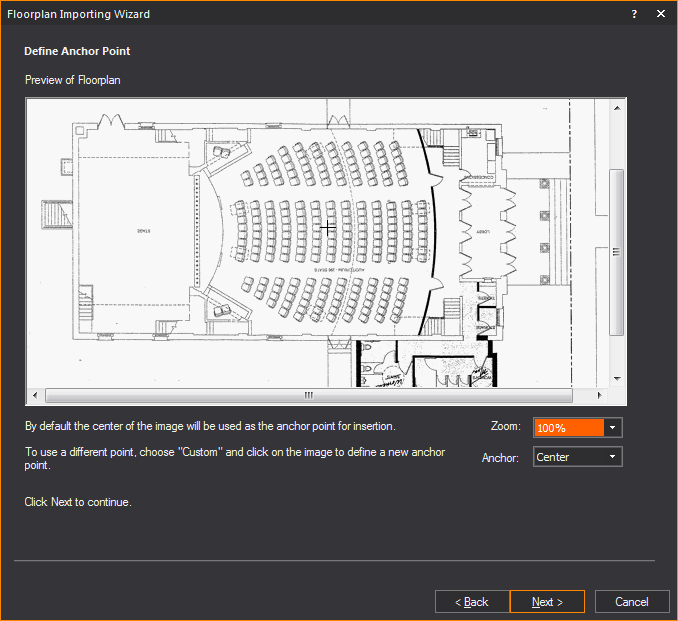Click the vertical scrollbar thumb of the preview

pos(617,250)
